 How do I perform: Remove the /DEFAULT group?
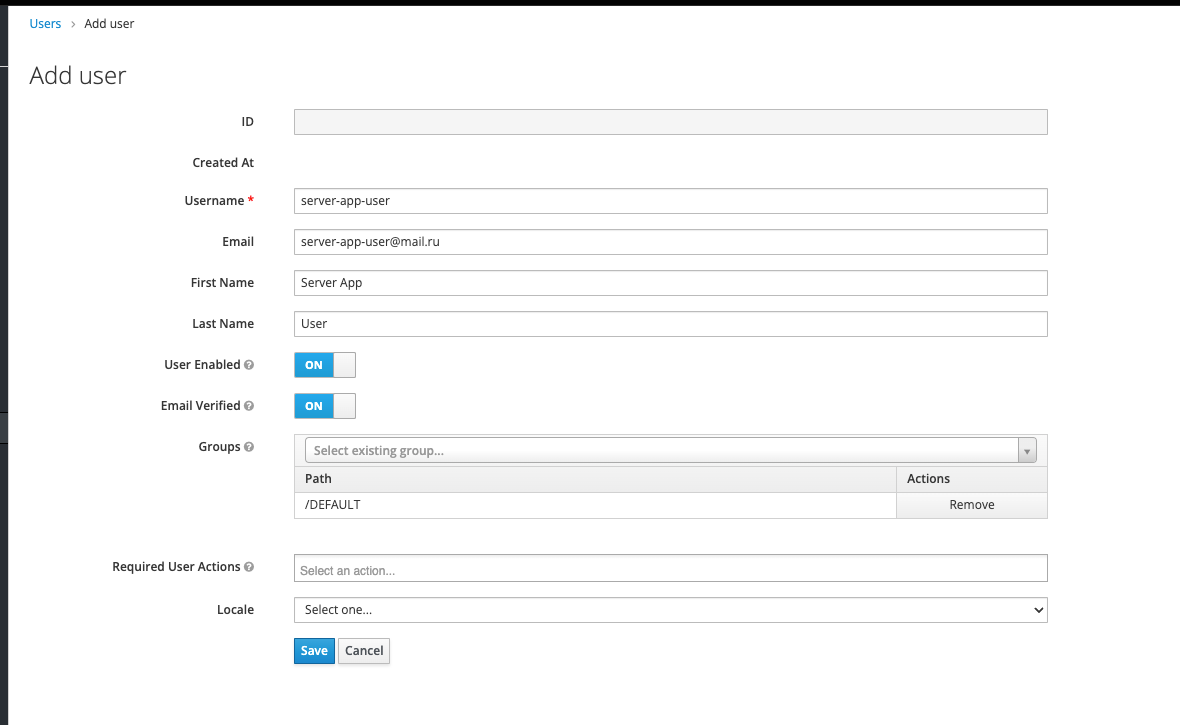point(971,505)
